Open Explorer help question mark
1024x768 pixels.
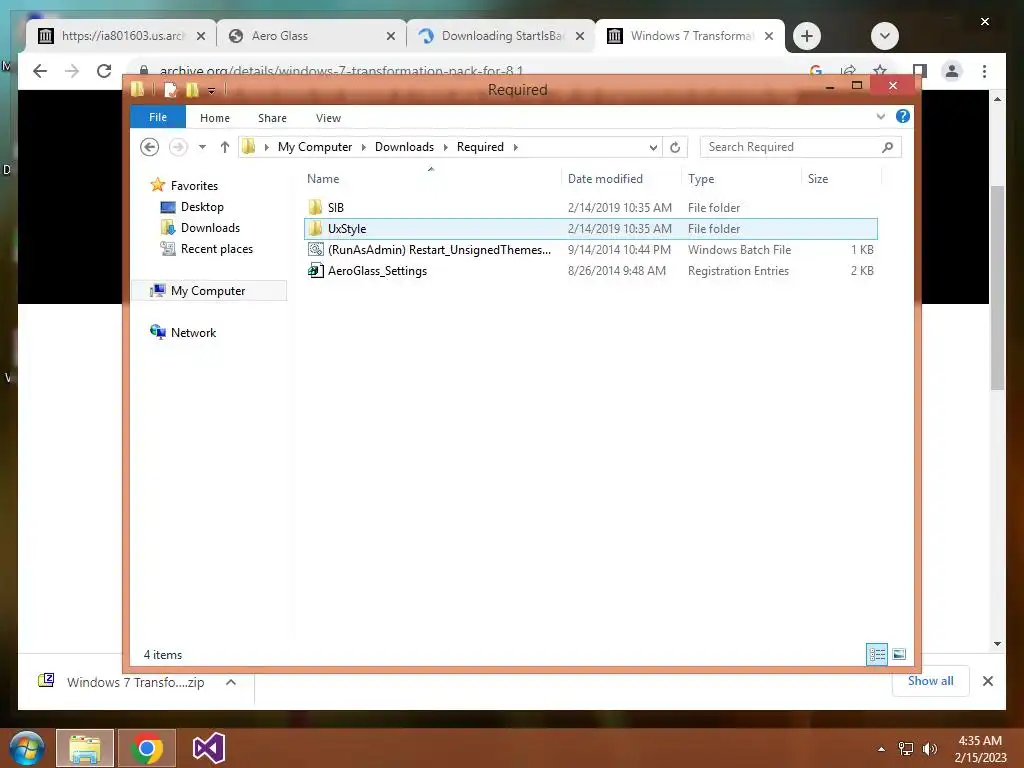[903, 116]
